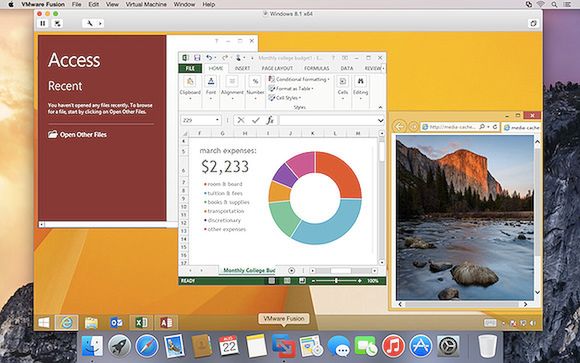Launch Safari from the macOS Dock
The image size is (580, 363).
pyautogui.click(x=146, y=346)
